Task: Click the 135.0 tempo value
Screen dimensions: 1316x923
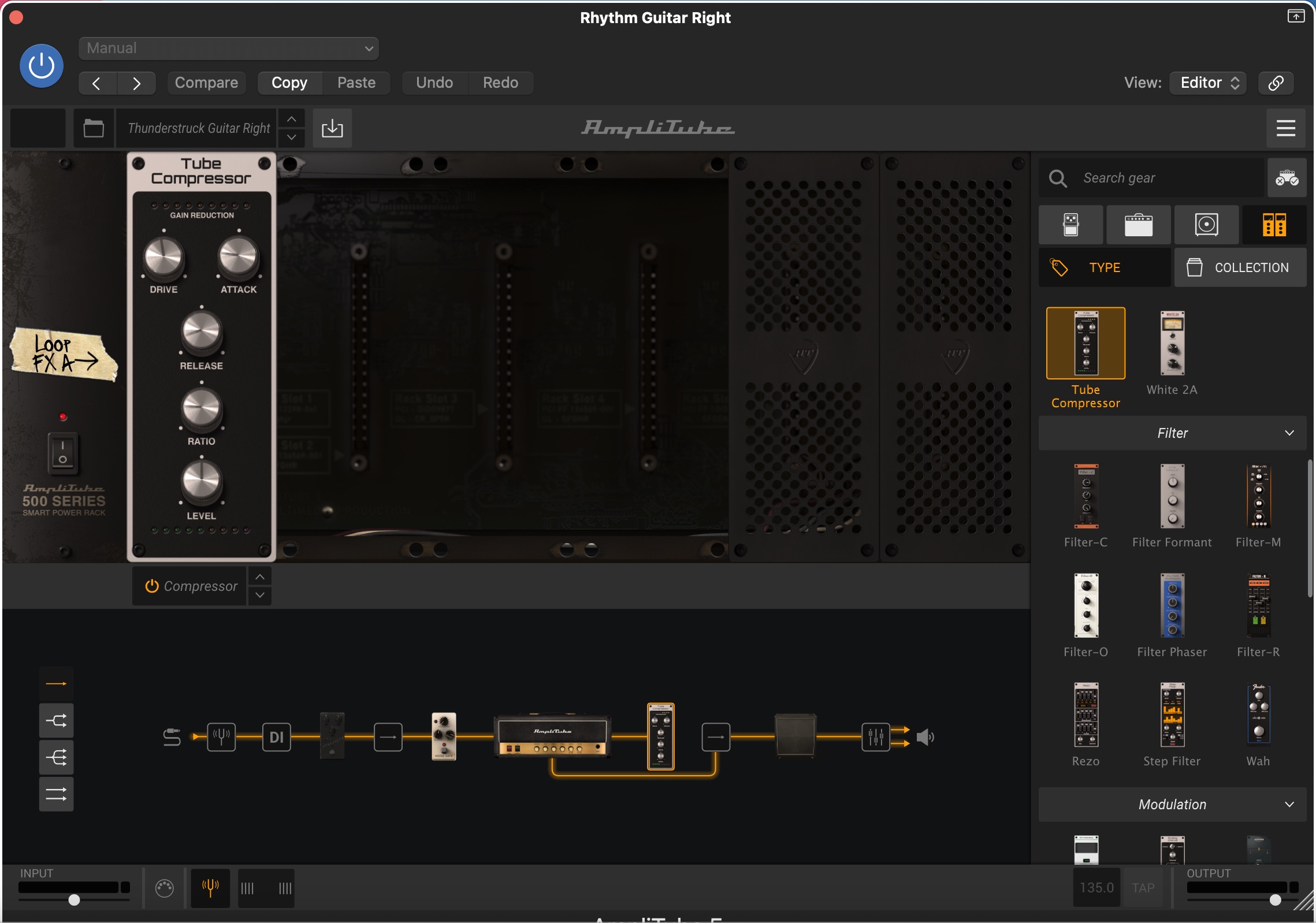Action: point(1096,888)
